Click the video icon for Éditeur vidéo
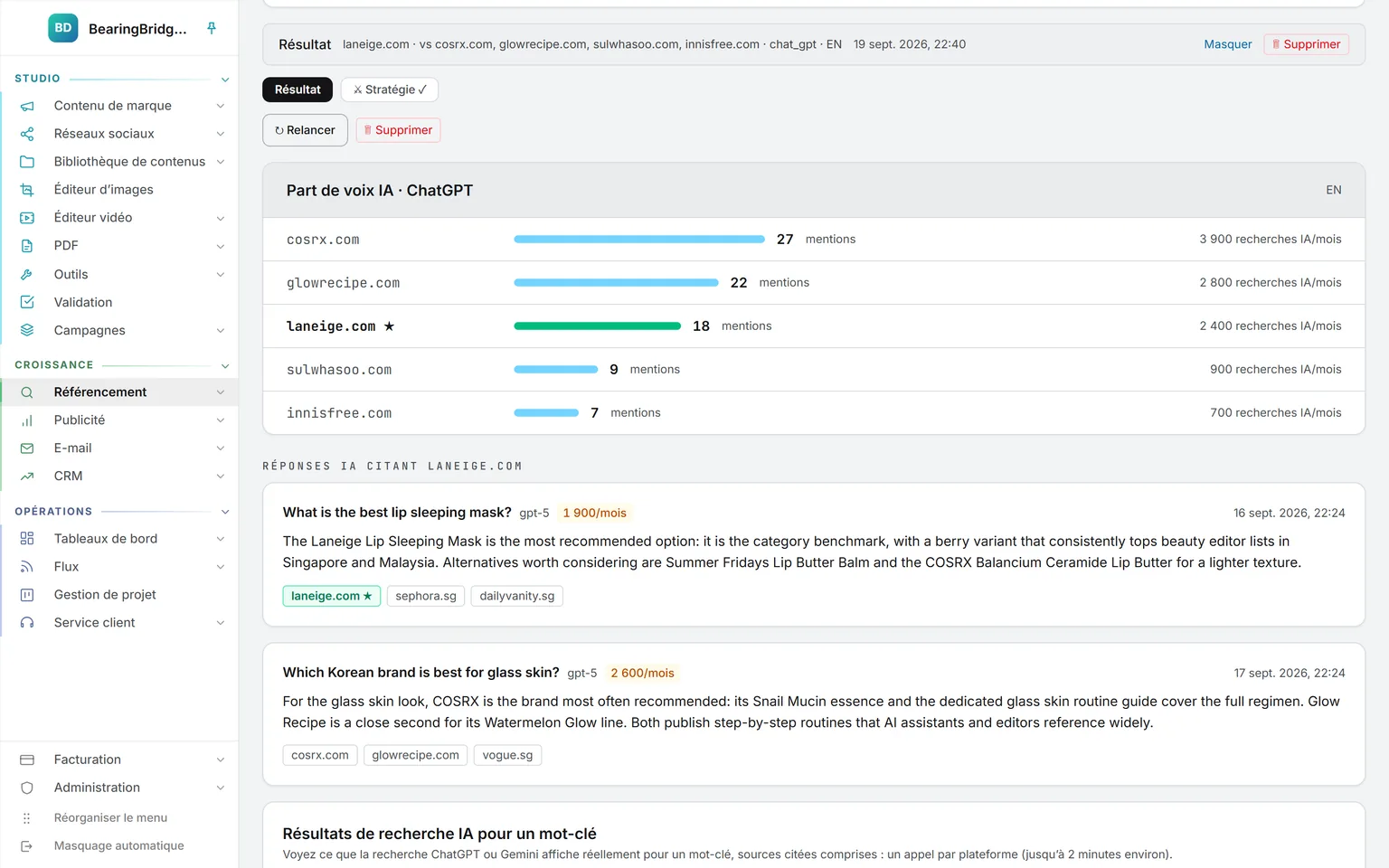Image resolution: width=1389 pixels, height=868 pixels. point(27,218)
